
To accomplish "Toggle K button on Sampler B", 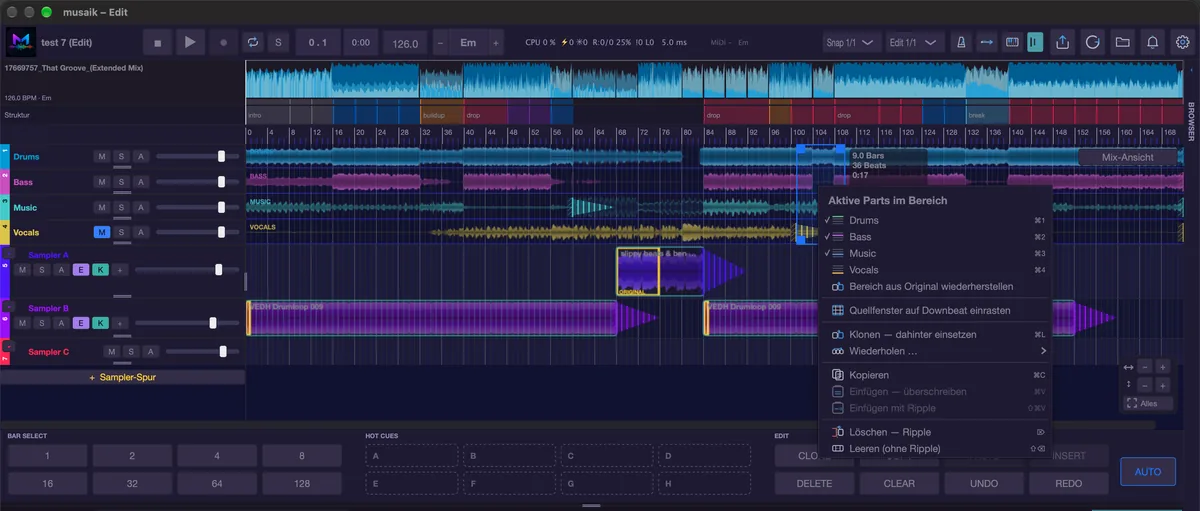I will [x=99, y=323].
